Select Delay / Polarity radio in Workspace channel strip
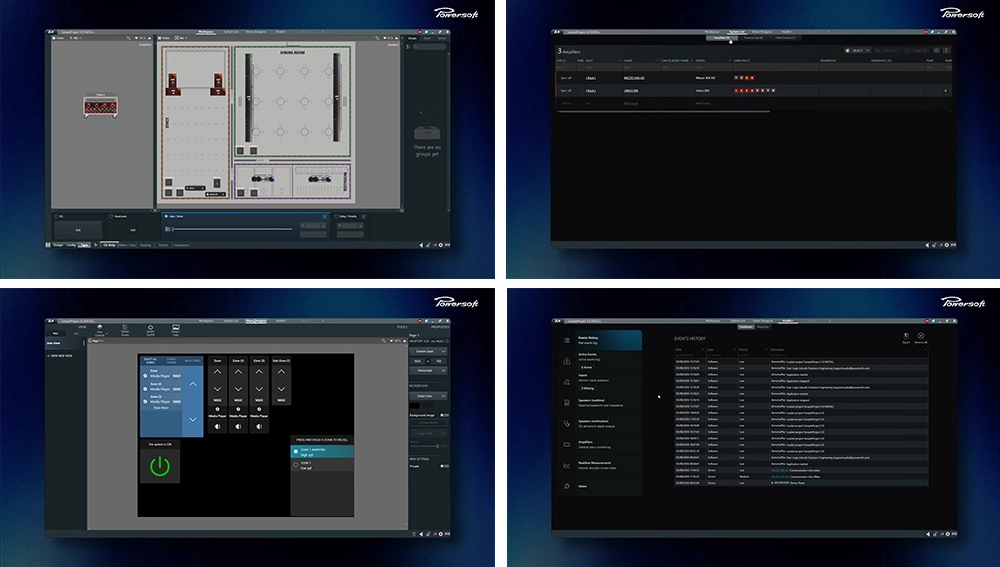 click(336, 216)
